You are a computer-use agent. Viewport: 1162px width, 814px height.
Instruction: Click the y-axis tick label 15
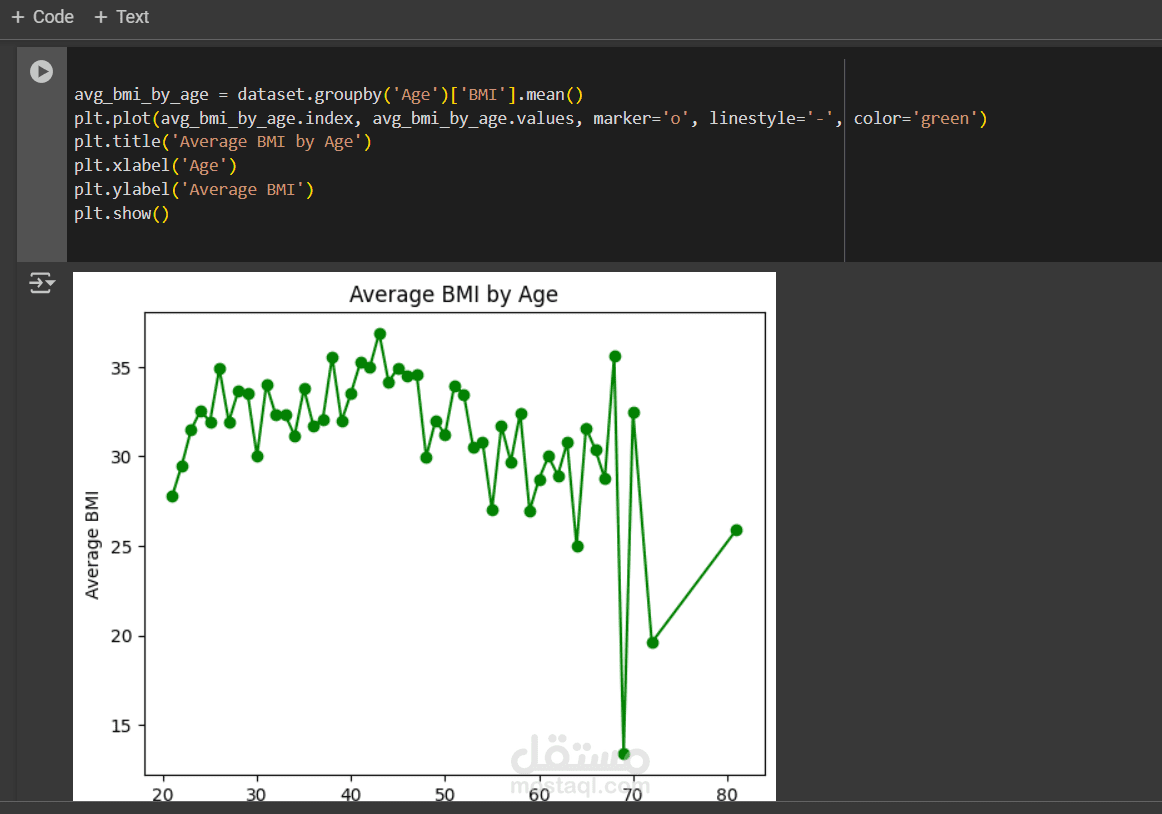[121, 726]
